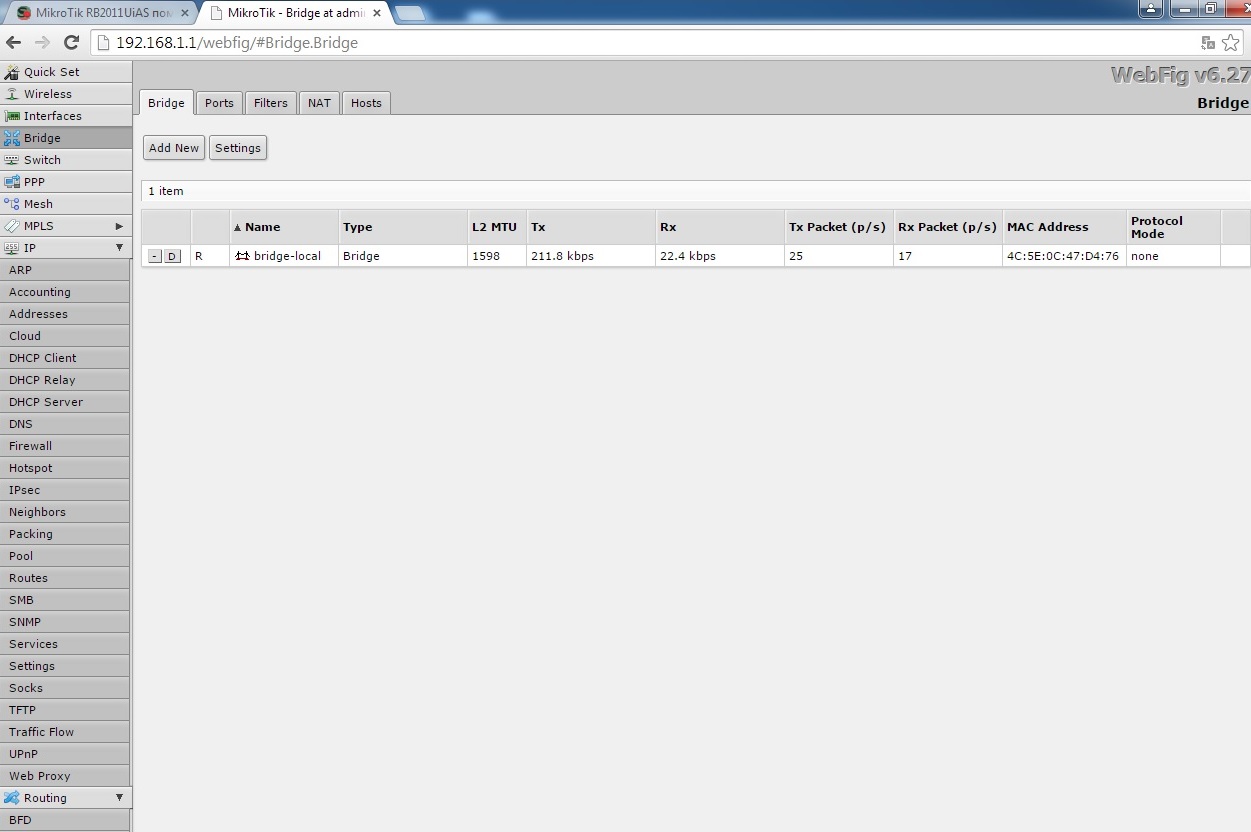This screenshot has height=832, width=1251.
Task: Open the UPnP entry
Action: (x=65, y=754)
